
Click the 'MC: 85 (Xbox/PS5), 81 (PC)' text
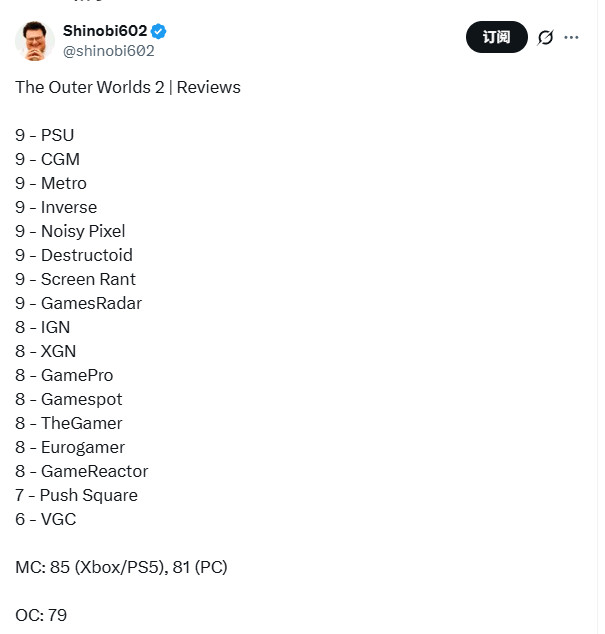[121, 567]
